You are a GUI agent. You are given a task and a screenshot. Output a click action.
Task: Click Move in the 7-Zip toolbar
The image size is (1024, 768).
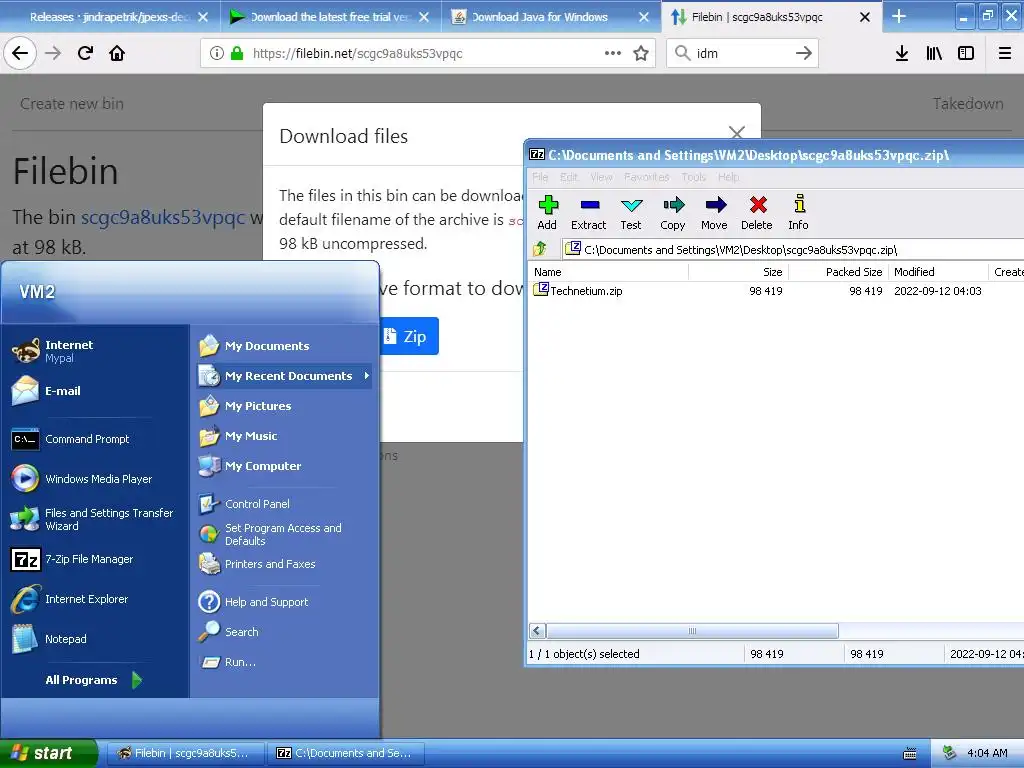pyautogui.click(x=714, y=213)
